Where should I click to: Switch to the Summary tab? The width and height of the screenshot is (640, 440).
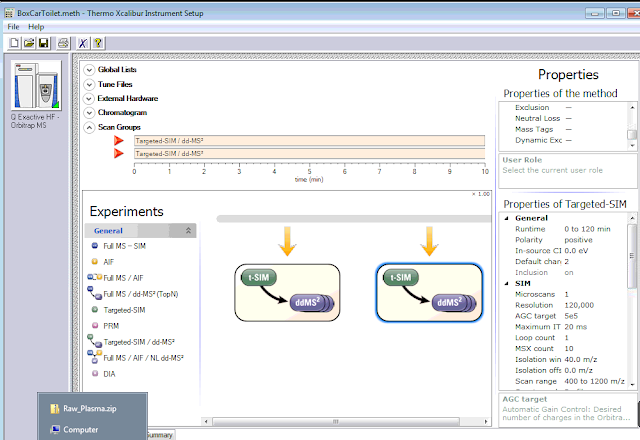pyautogui.click(x=160, y=435)
